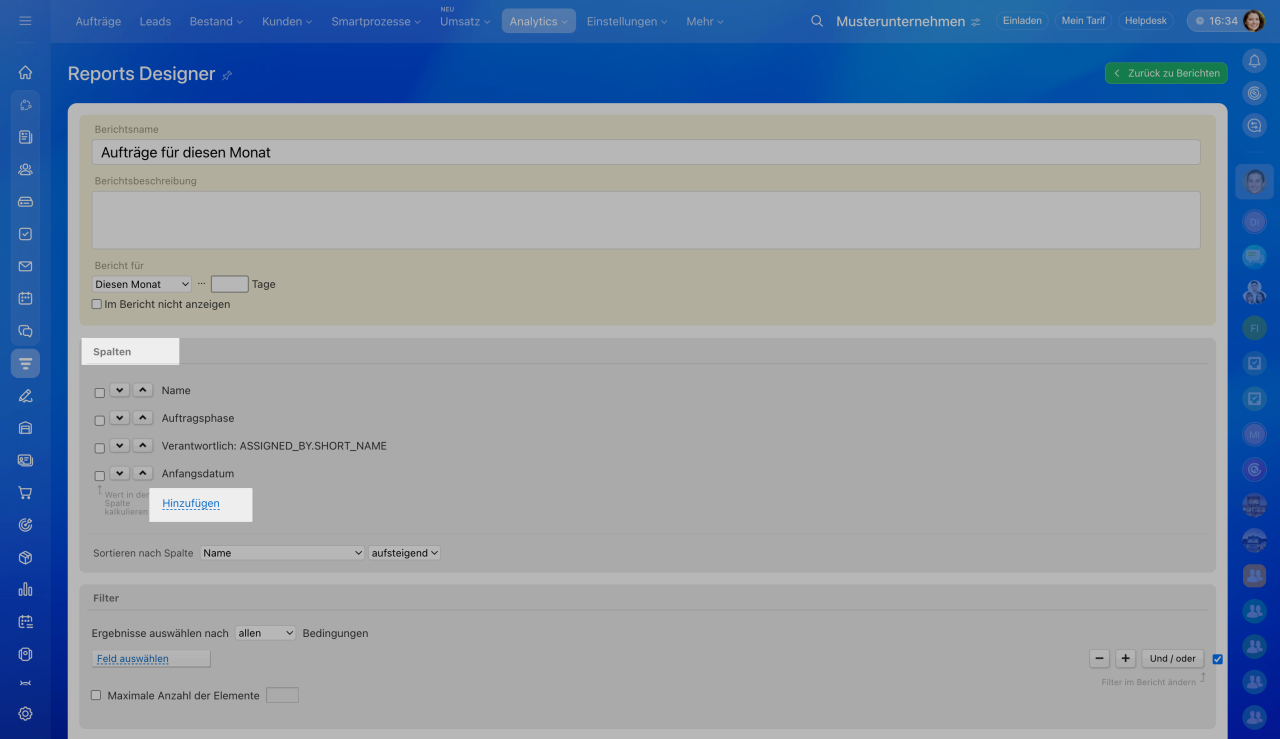Open notifications bell in right panel
This screenshot has height=739, width=1280.
pyautogui.click(x=1254, y=61)
